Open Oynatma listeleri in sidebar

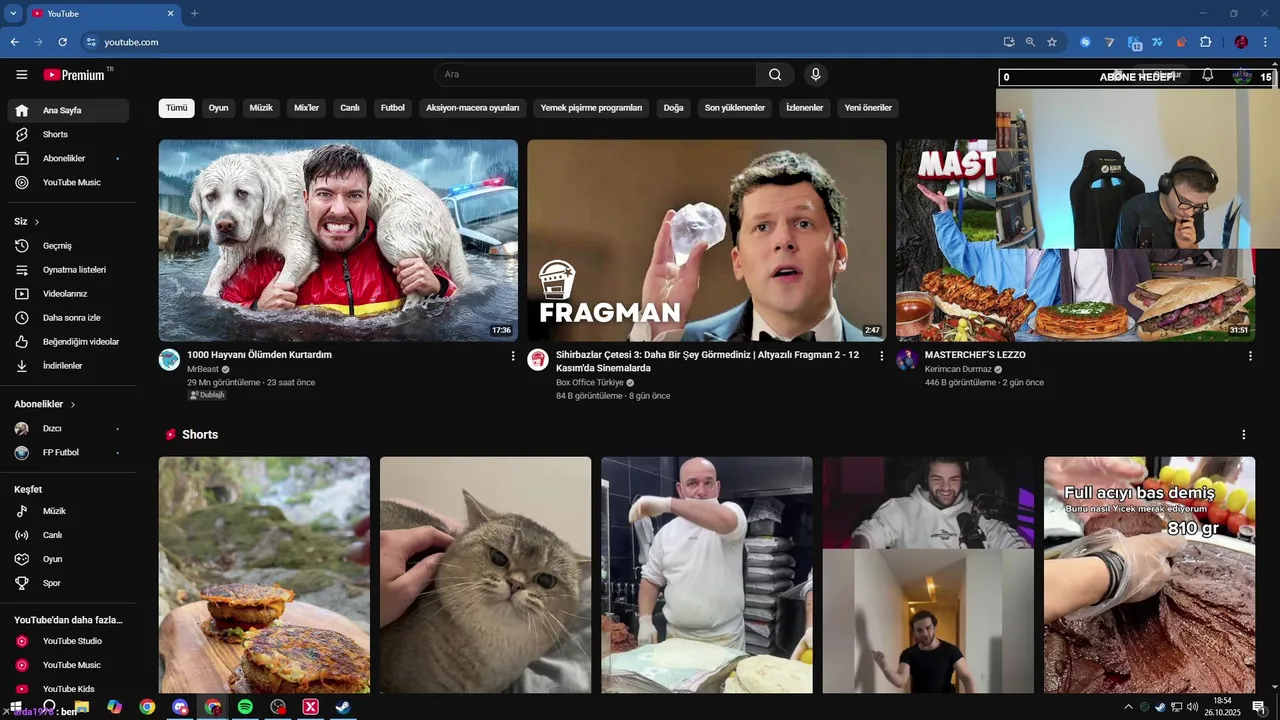point(68,270)
